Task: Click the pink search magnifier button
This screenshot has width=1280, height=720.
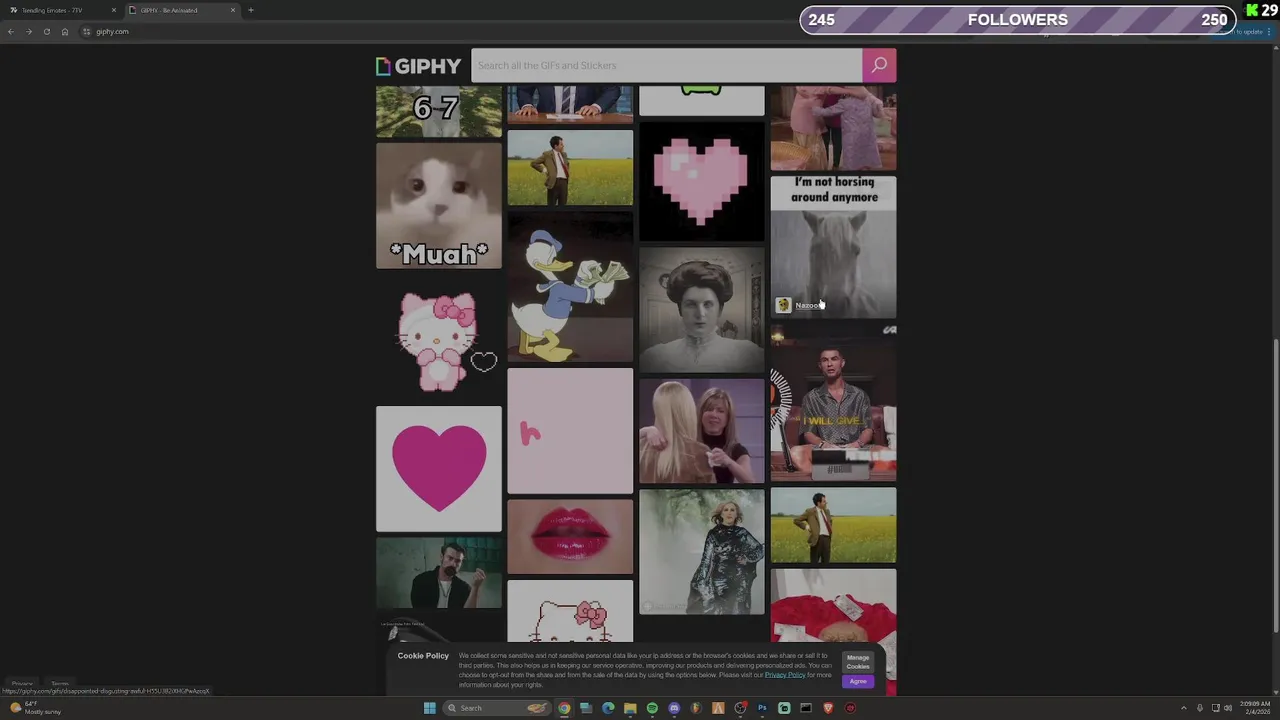Action: [x=879, y=65]
